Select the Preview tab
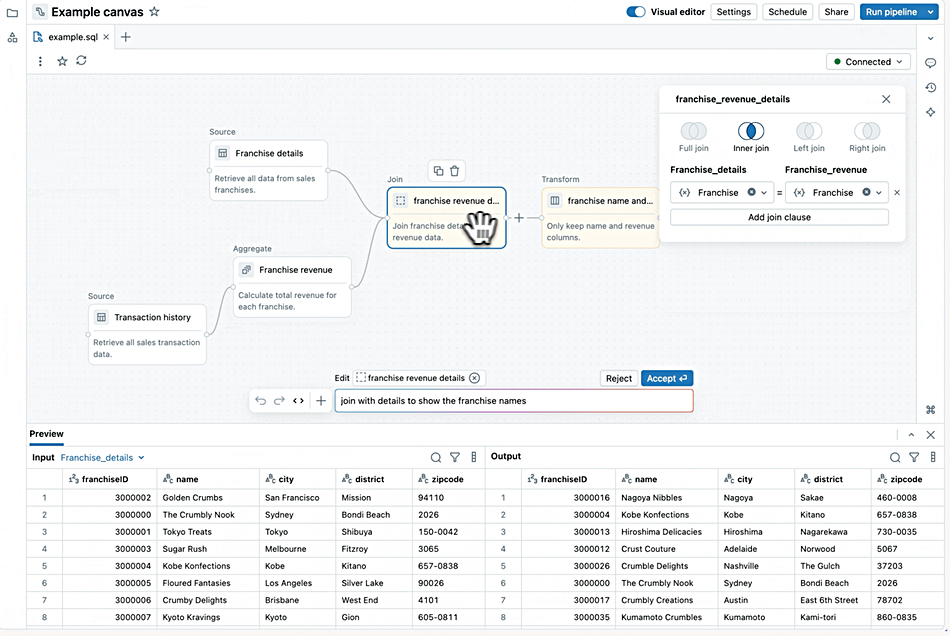 pyautogui.click(x=46, y=434)
